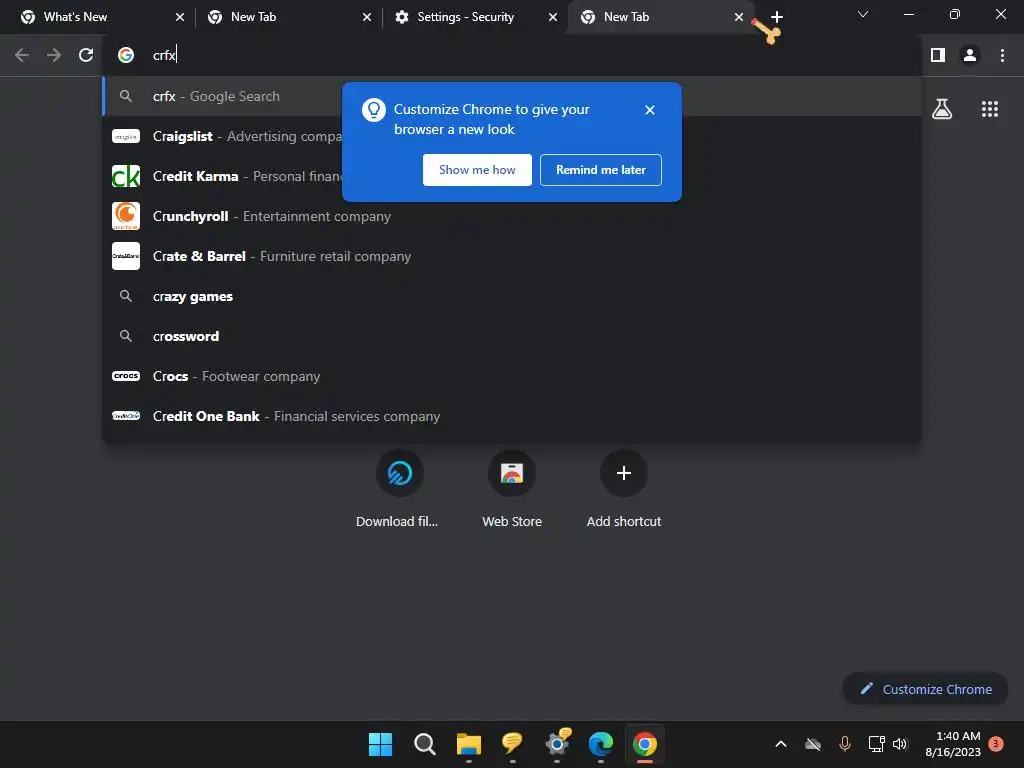Screen dimensions: 1024x768
Task: Open gear app in taskbar
Action: 557,743
